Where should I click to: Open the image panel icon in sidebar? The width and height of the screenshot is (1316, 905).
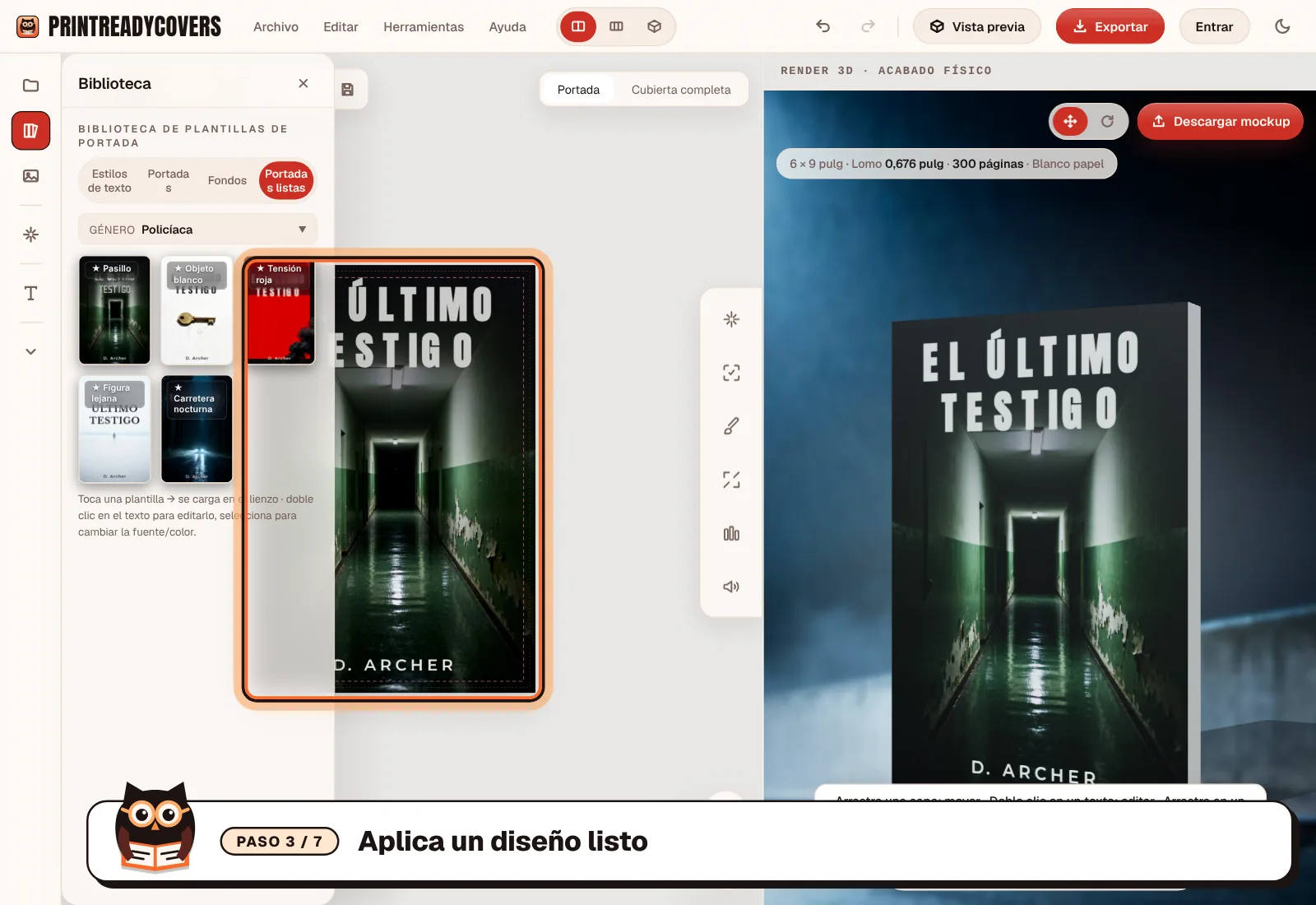[30, 175]
